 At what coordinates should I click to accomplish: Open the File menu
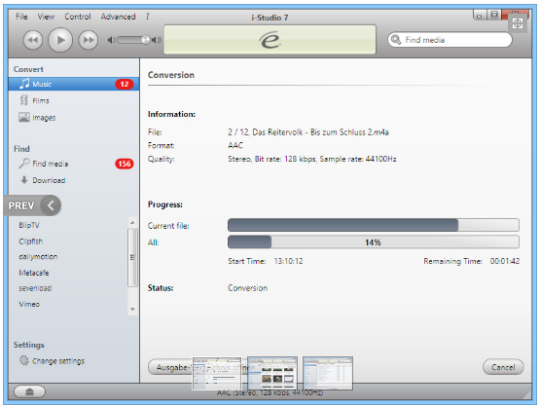coord(21,17)
